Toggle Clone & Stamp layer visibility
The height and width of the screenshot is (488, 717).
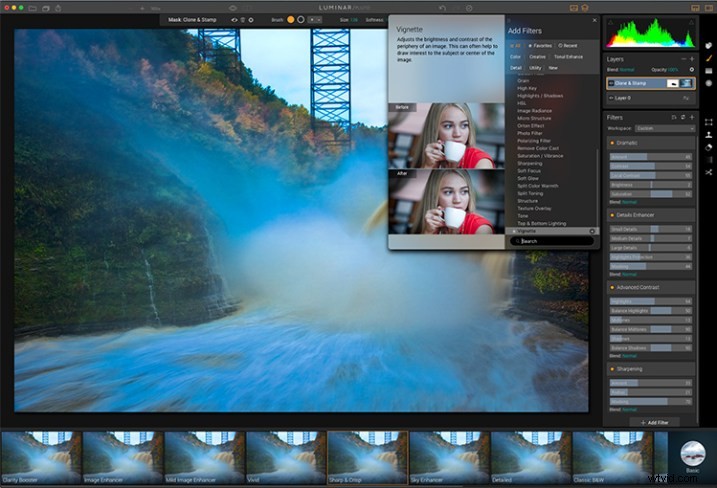coord(611,83)
